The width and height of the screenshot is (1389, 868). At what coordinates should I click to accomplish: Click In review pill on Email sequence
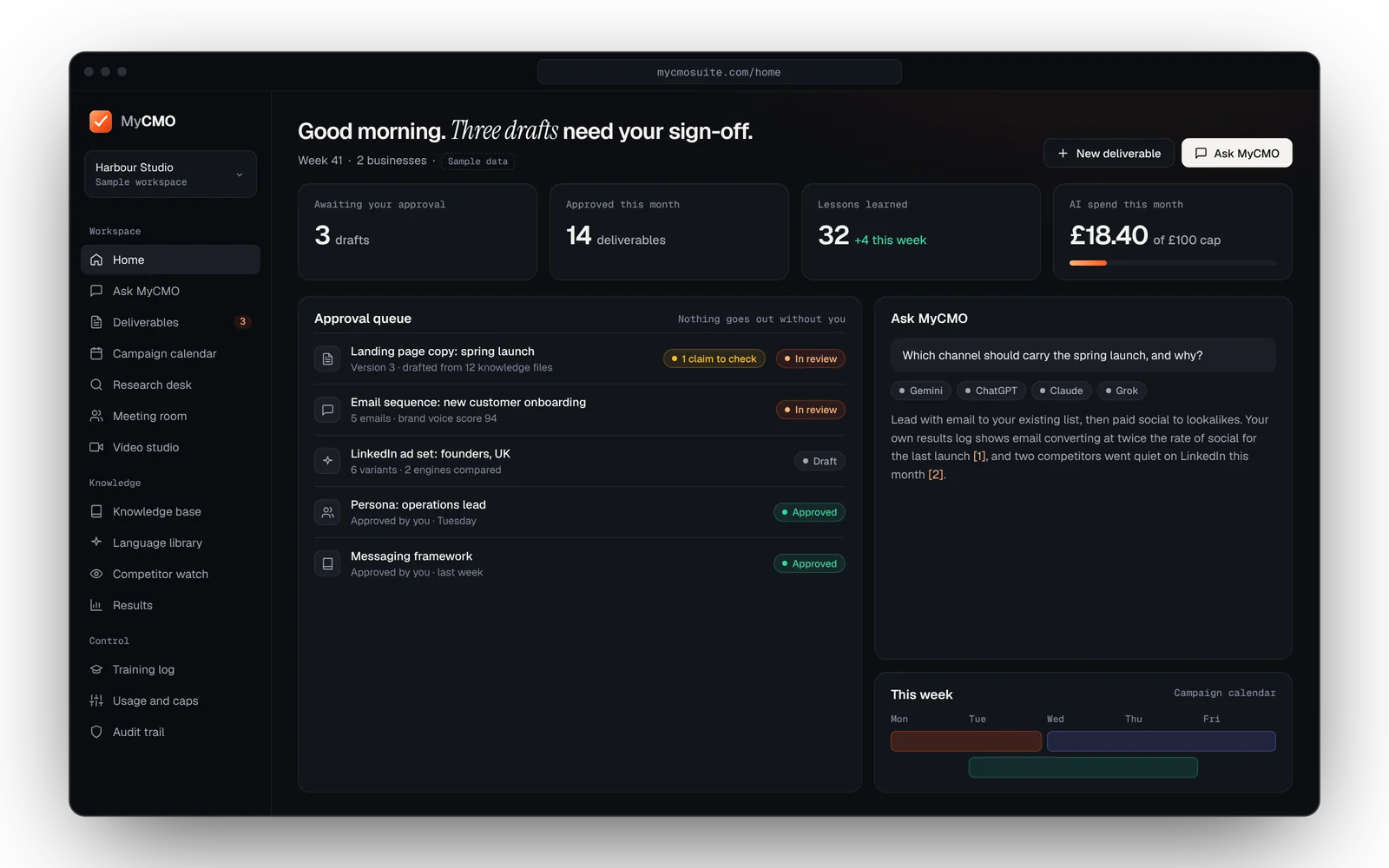[810, 410]
